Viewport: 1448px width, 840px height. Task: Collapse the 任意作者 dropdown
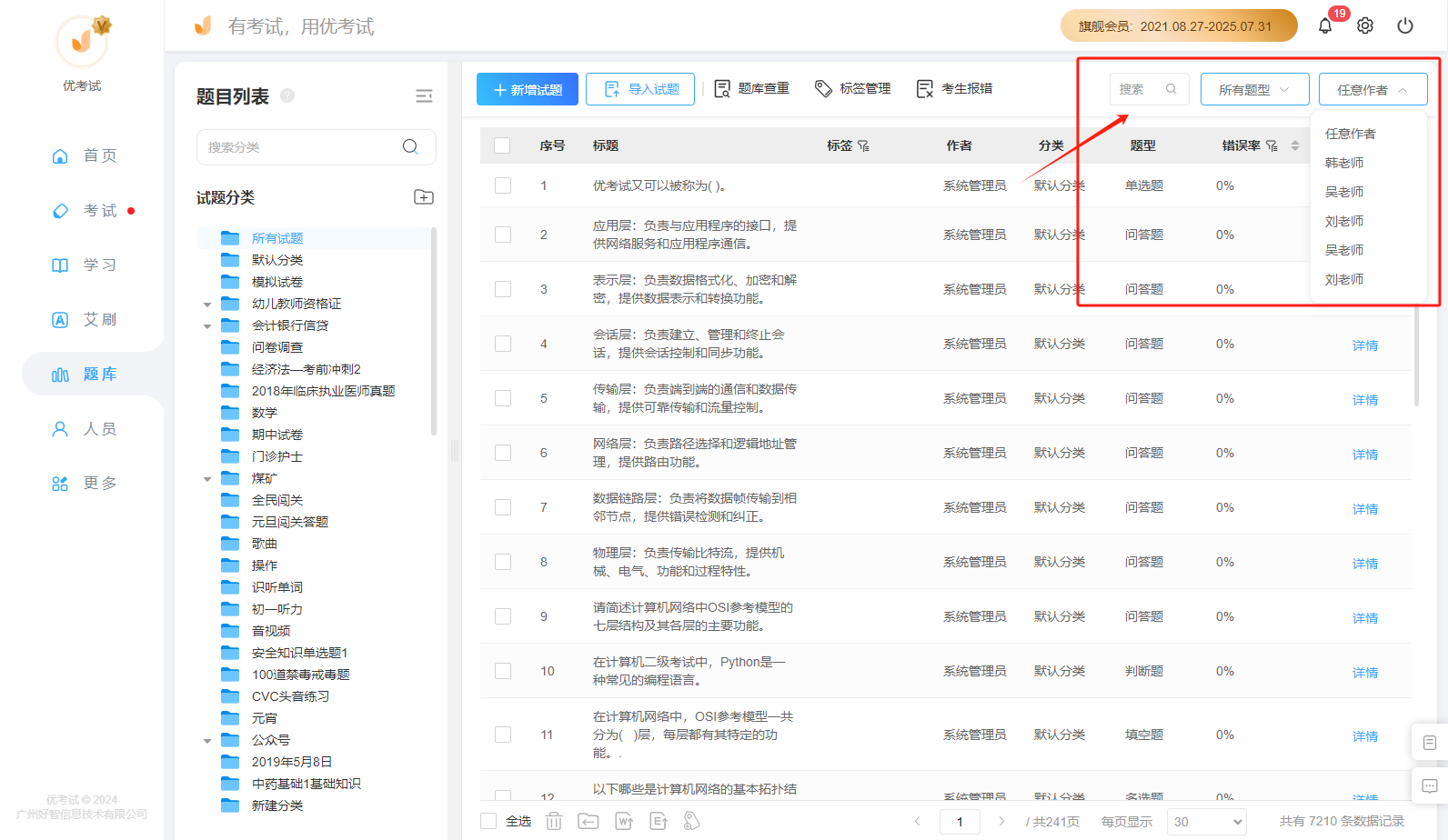tap(1373, 89)
